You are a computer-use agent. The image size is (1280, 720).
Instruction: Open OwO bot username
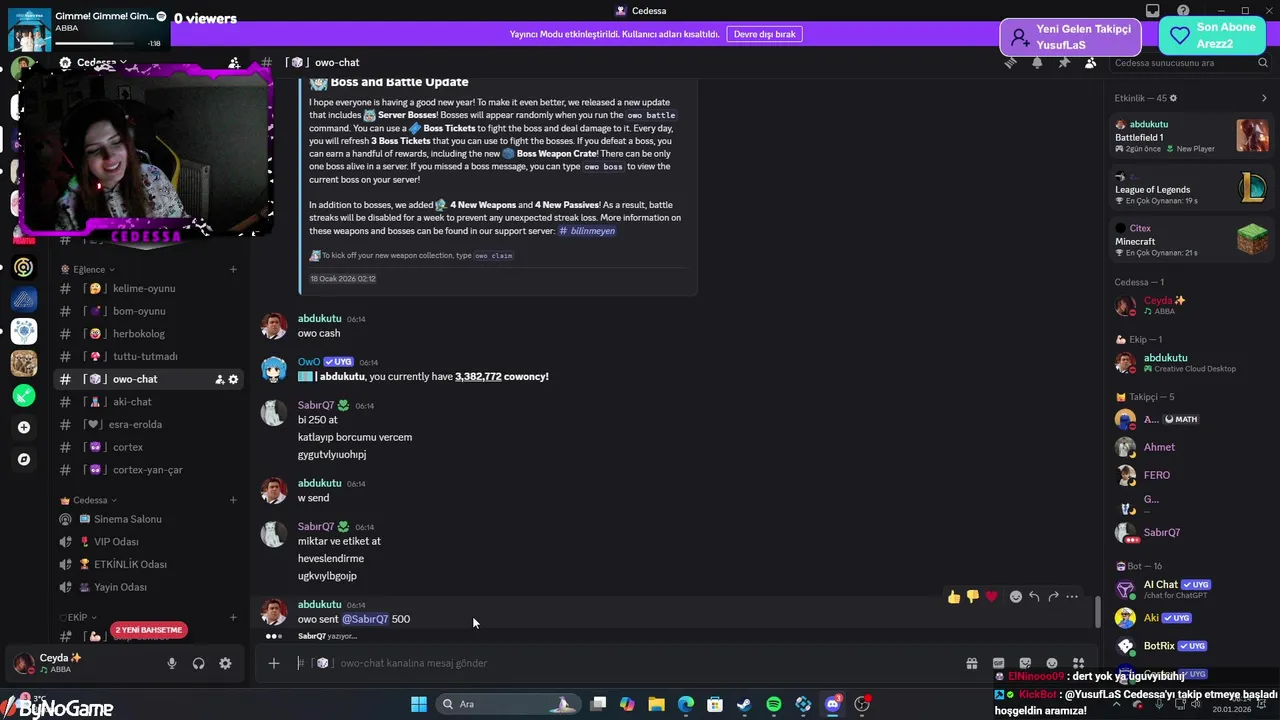(x=309, y=362)
